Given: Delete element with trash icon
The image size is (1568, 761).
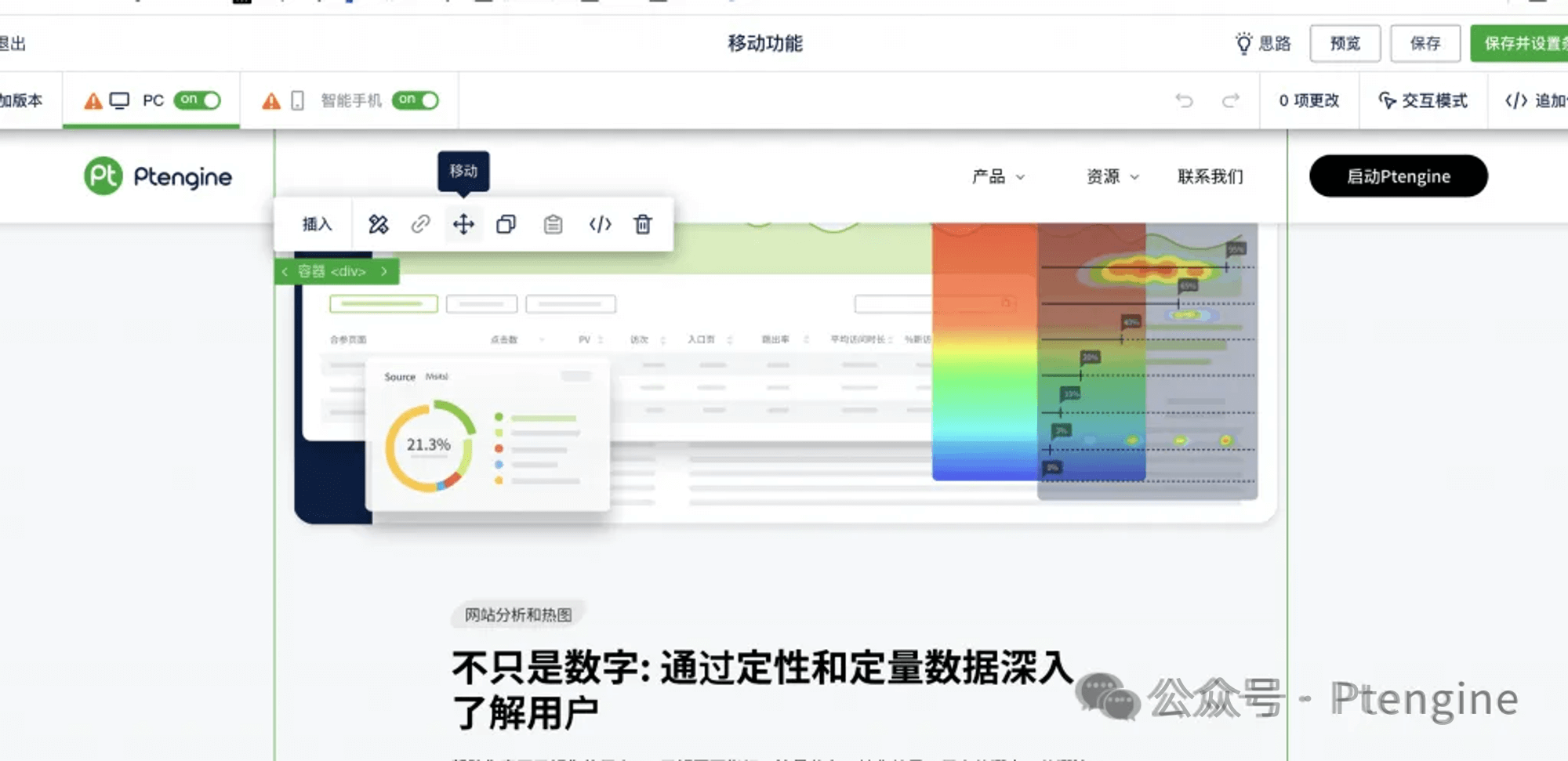Looking at the screenshot, I should (x=643, y=224).
